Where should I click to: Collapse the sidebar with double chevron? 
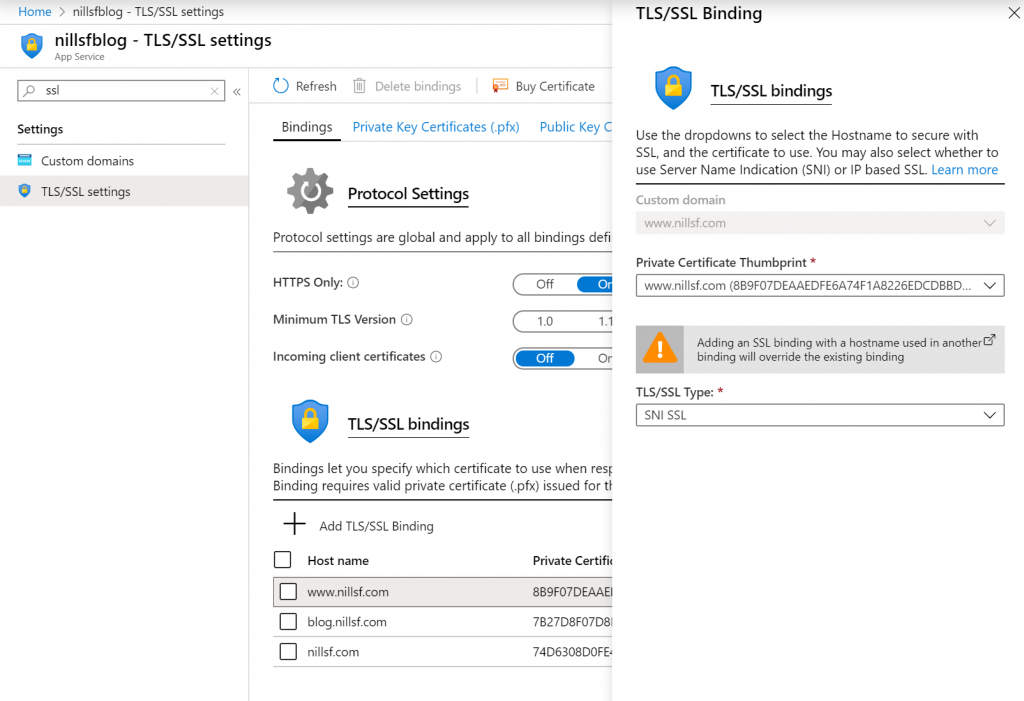click(x=236, y=91)
